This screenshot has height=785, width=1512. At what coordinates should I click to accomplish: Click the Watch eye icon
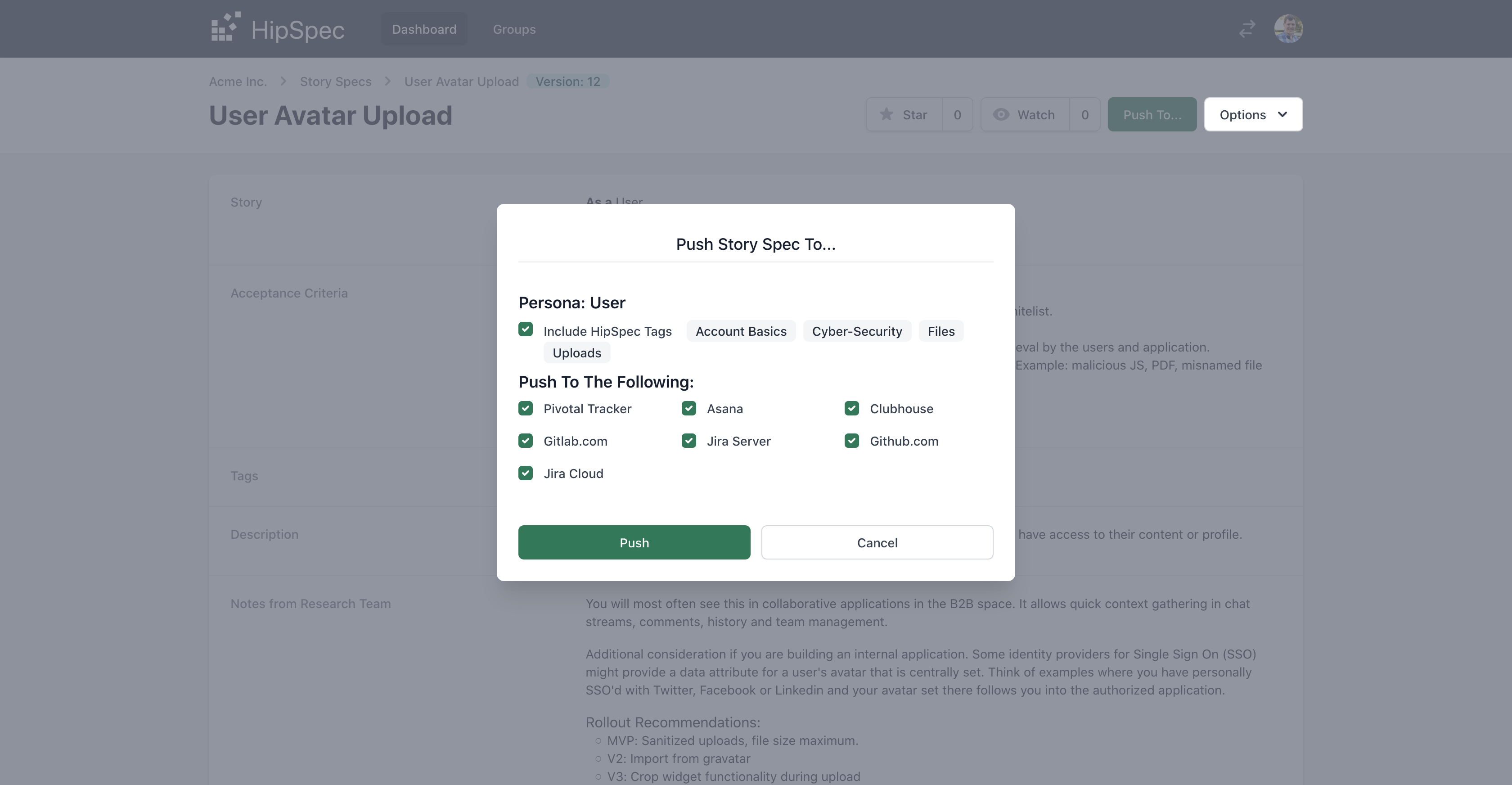(1001, 114)
